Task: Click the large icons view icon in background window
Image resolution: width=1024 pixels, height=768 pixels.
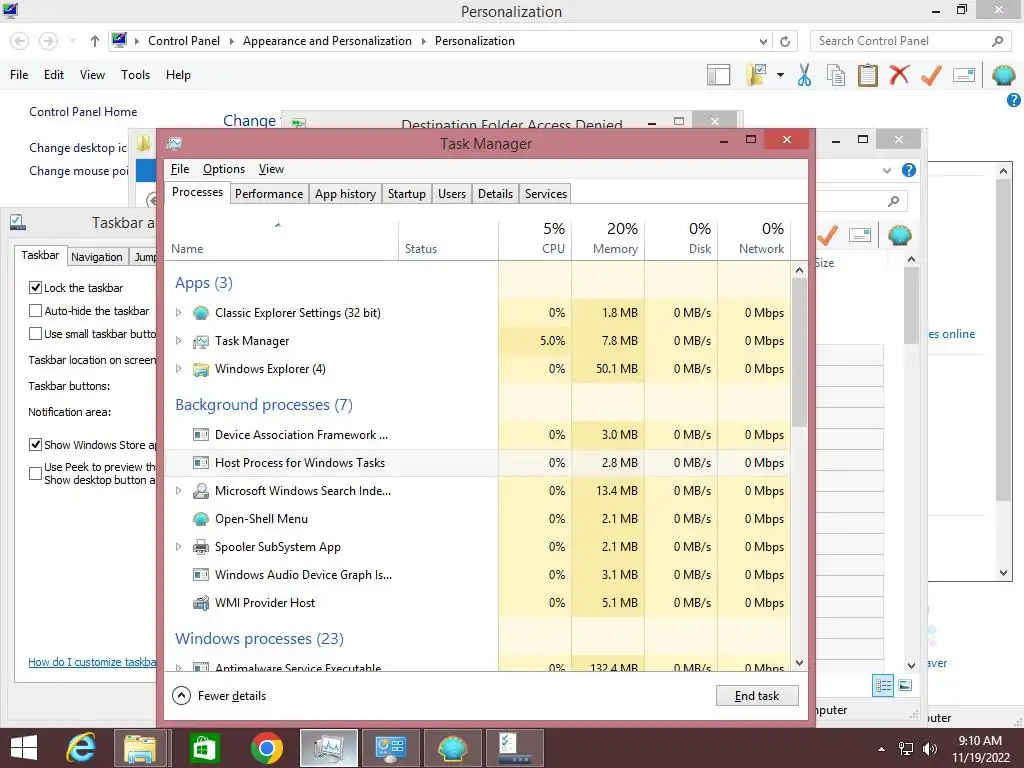Action: (905, 685)
